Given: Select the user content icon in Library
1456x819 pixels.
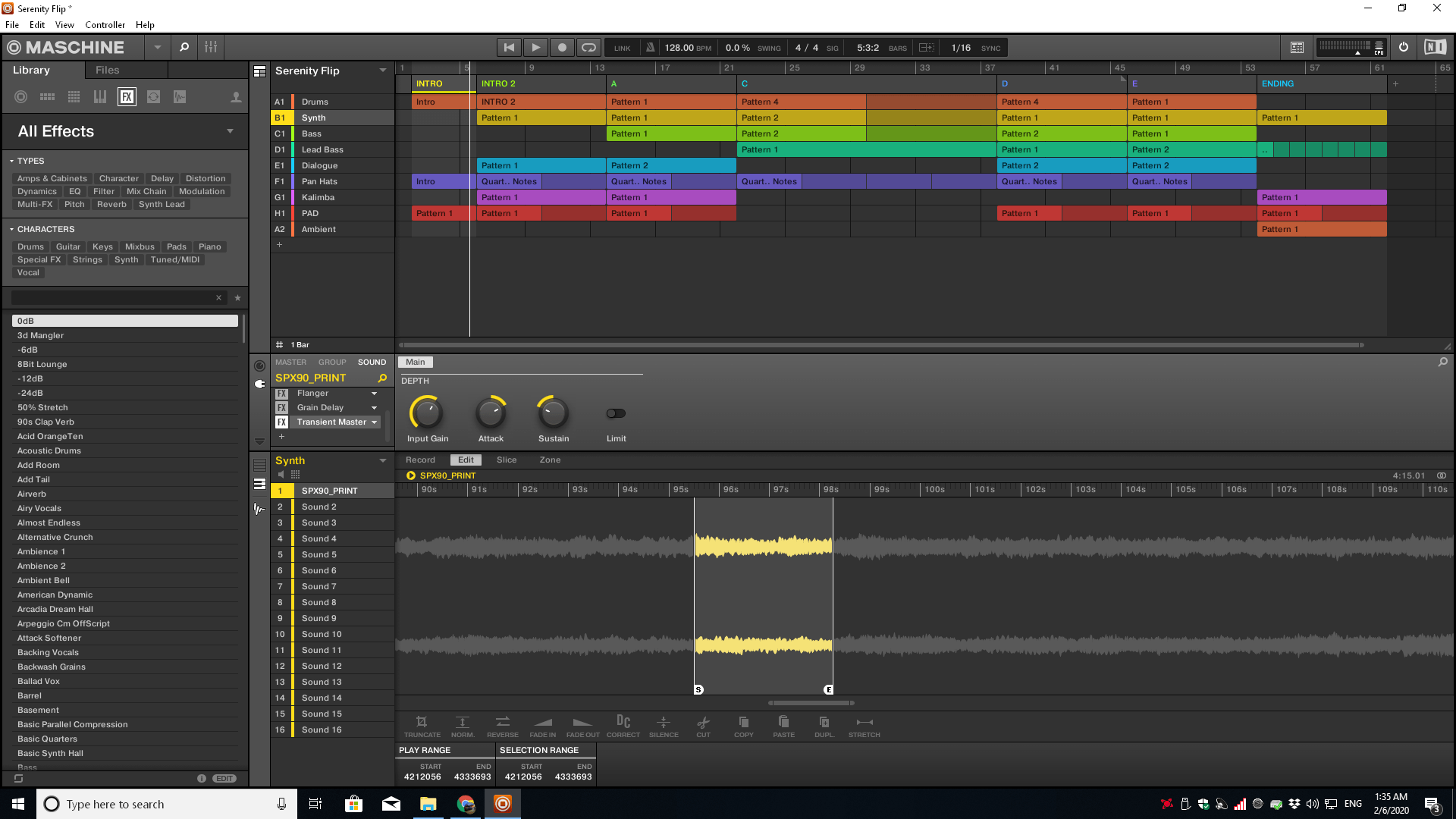Looking at the screenshot, I should (x=236, y=96).
